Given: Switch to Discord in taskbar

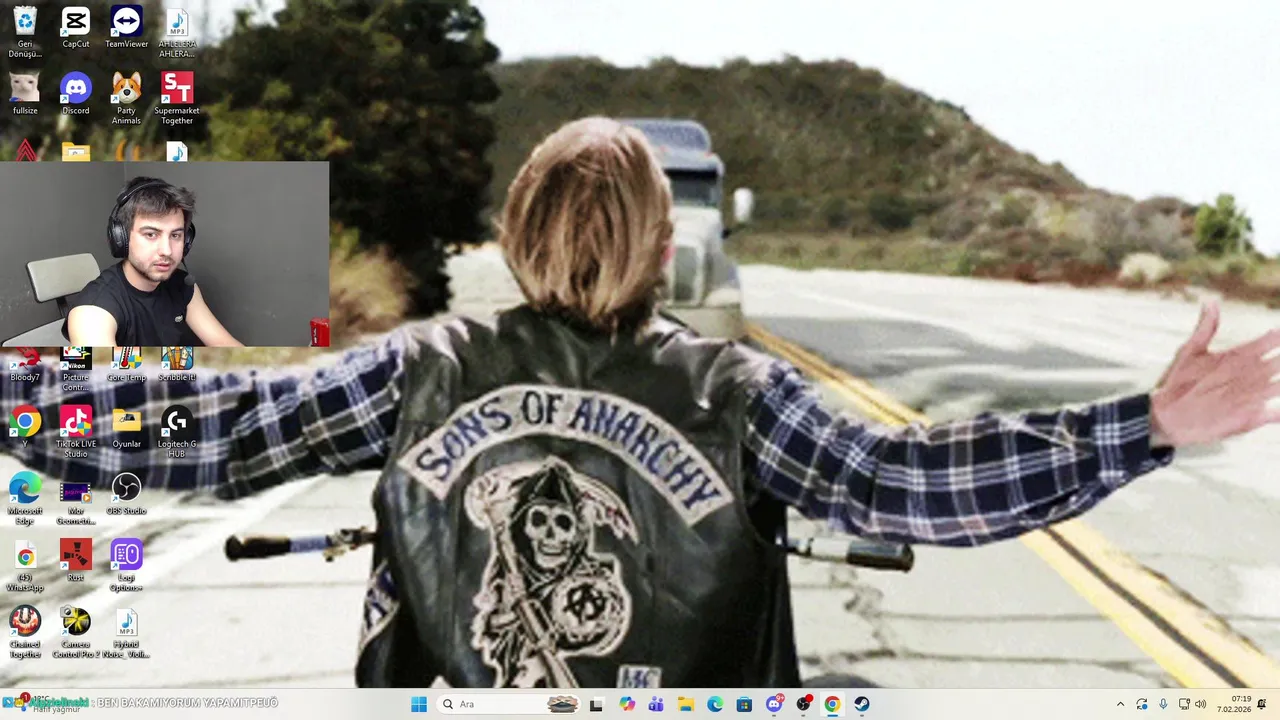Looking at the screenshot, I should coord(774,704).
